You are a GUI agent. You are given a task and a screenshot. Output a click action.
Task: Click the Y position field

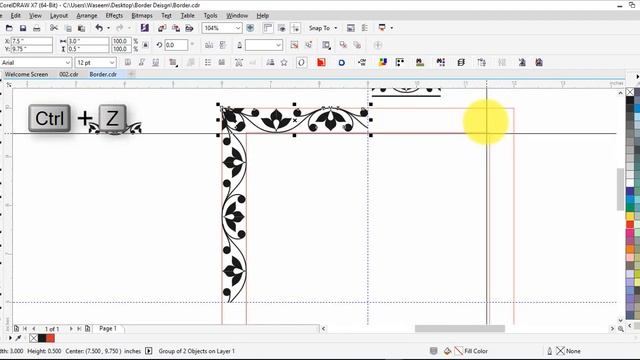pyautogui.click(x=31, y=49)
